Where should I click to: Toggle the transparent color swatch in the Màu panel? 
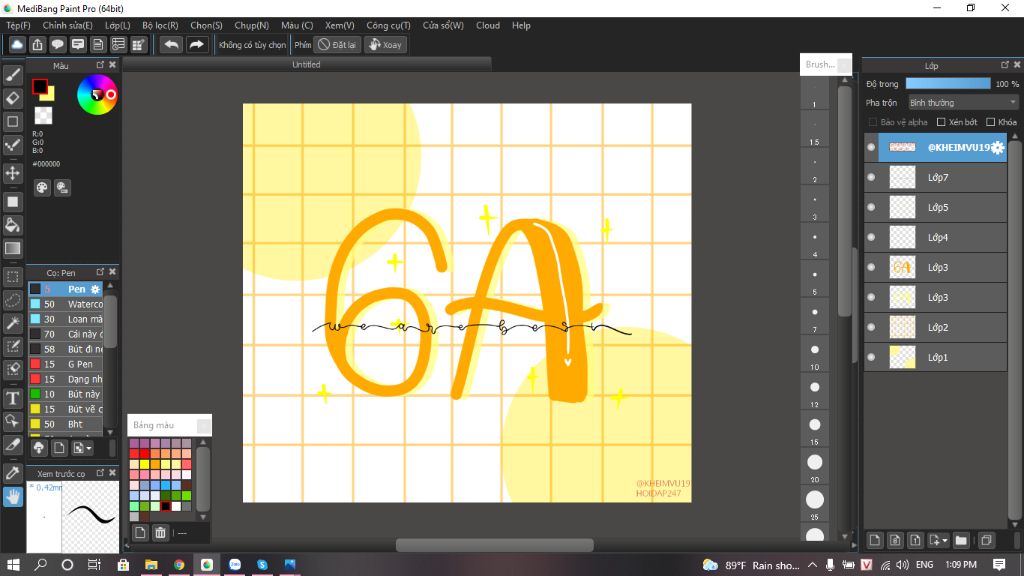coord(43,116)
